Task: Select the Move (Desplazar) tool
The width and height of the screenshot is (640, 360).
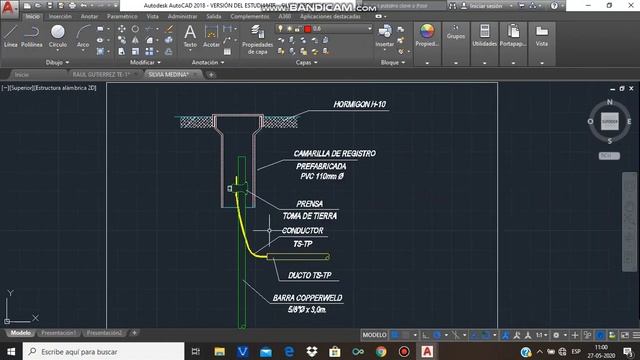Action: 122,29
